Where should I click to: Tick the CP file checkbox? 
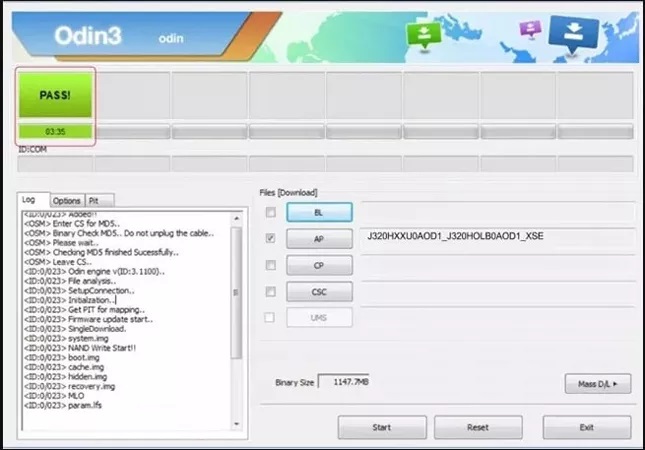tap(271, 265)
